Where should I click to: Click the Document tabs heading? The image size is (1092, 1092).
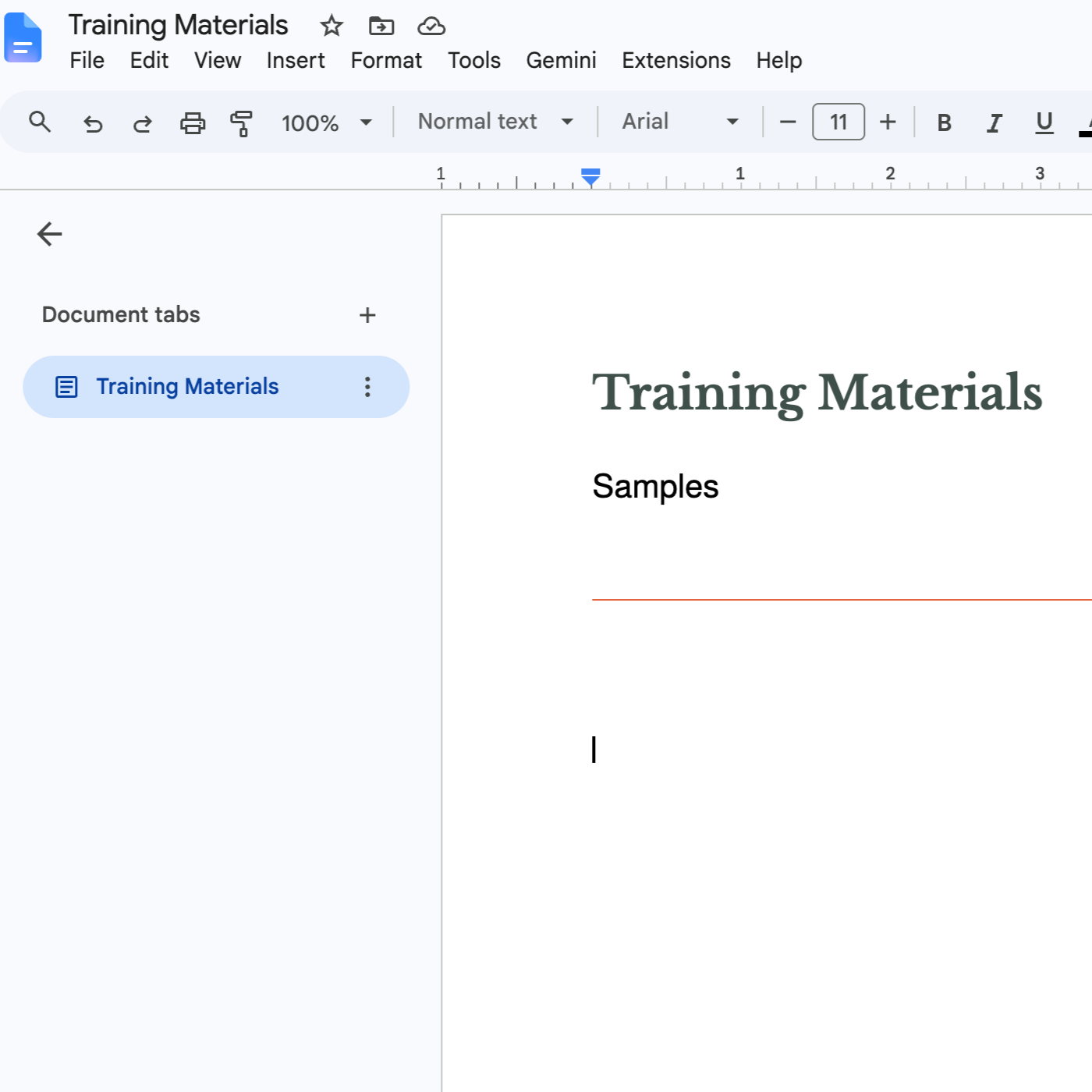121,315
